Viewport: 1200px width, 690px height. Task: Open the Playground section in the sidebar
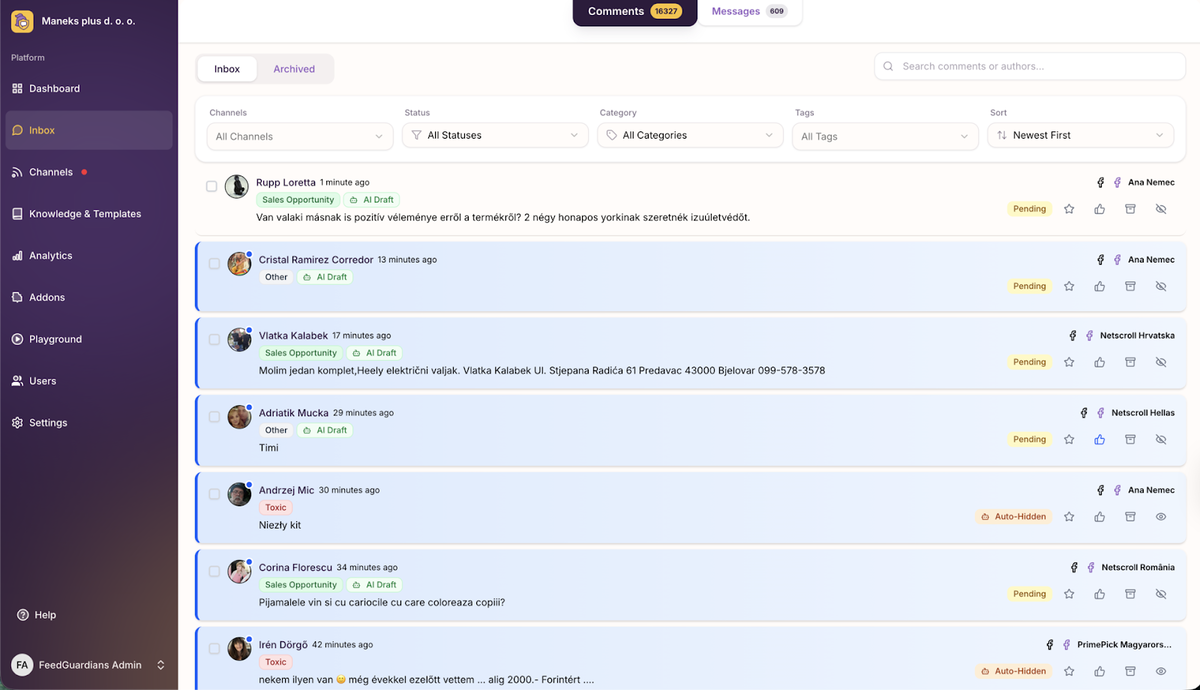pyautogui.click(x=53, y=338)
